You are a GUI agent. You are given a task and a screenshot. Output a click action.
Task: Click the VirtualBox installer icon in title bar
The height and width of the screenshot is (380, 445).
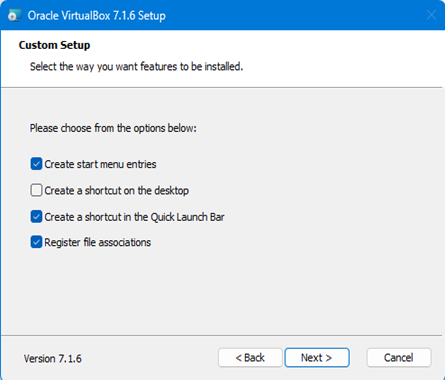pos(14,15)
